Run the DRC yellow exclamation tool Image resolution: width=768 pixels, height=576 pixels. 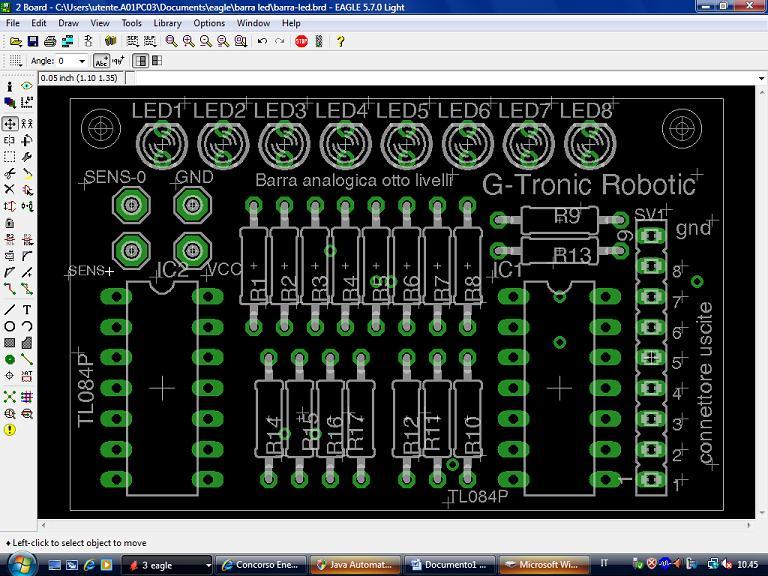click(x=10, y=429)
